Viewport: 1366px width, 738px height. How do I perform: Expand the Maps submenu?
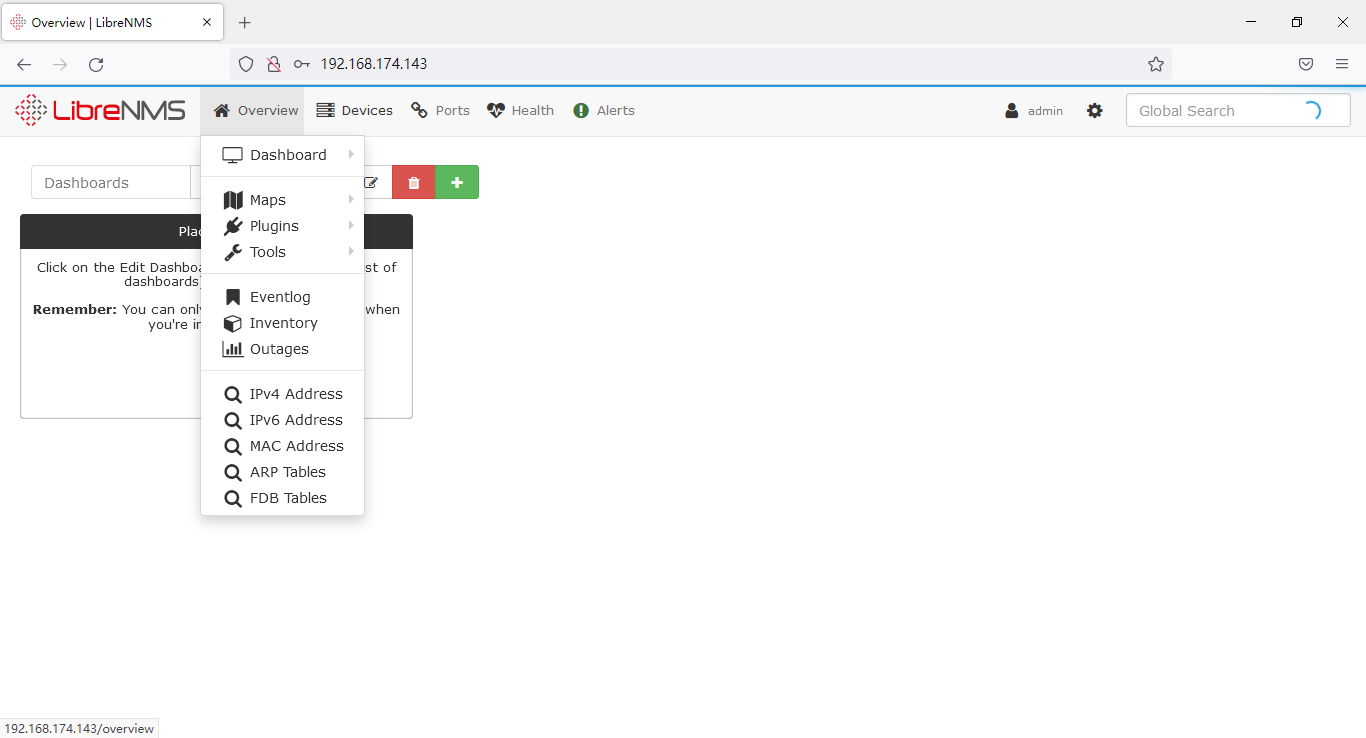coord(267,199)
